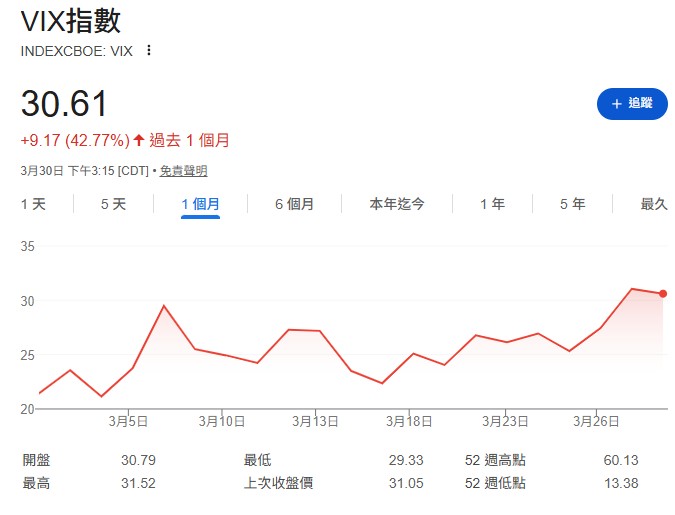Show the 最久 maximum range chart
The image size is (675, 515).
point(653,204)
